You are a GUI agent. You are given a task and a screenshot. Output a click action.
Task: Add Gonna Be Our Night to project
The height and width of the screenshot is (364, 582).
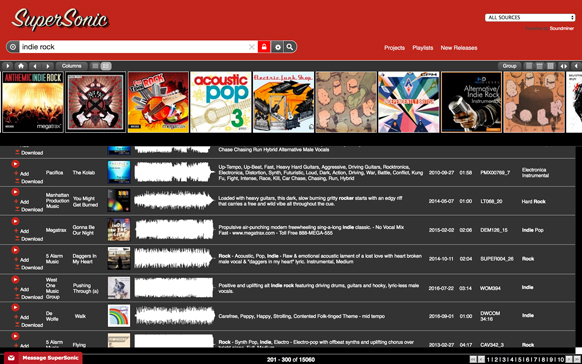(22, 231)
